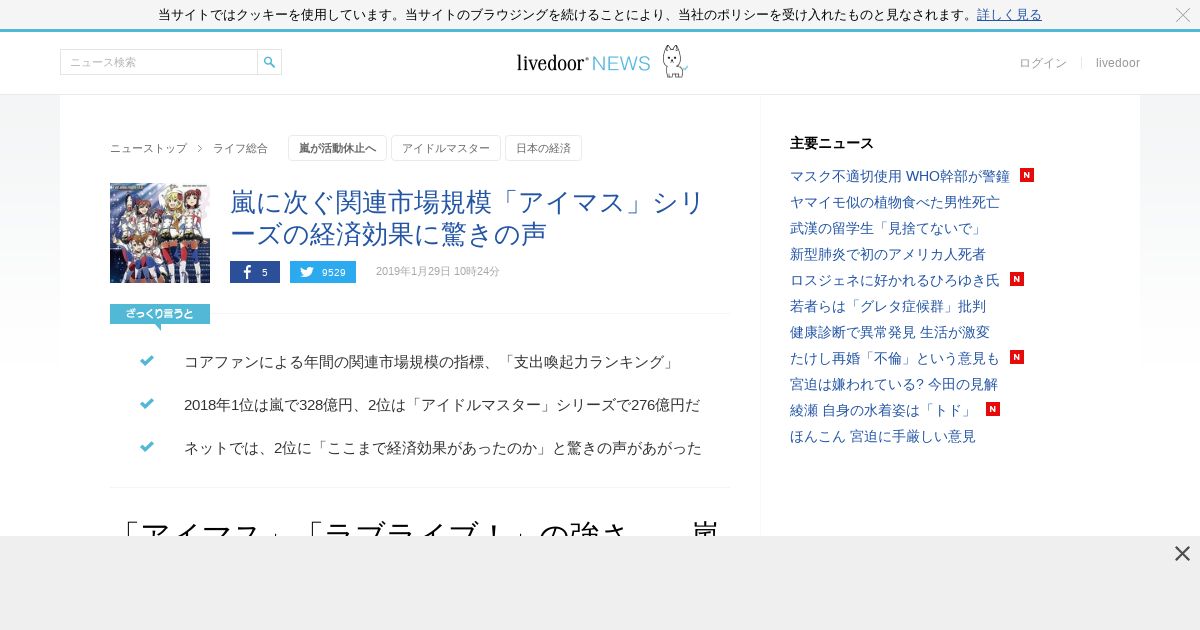Open 綾瀬 自身の水着姿は「トド」
The image size is (1200, 630).
(883, 410)
